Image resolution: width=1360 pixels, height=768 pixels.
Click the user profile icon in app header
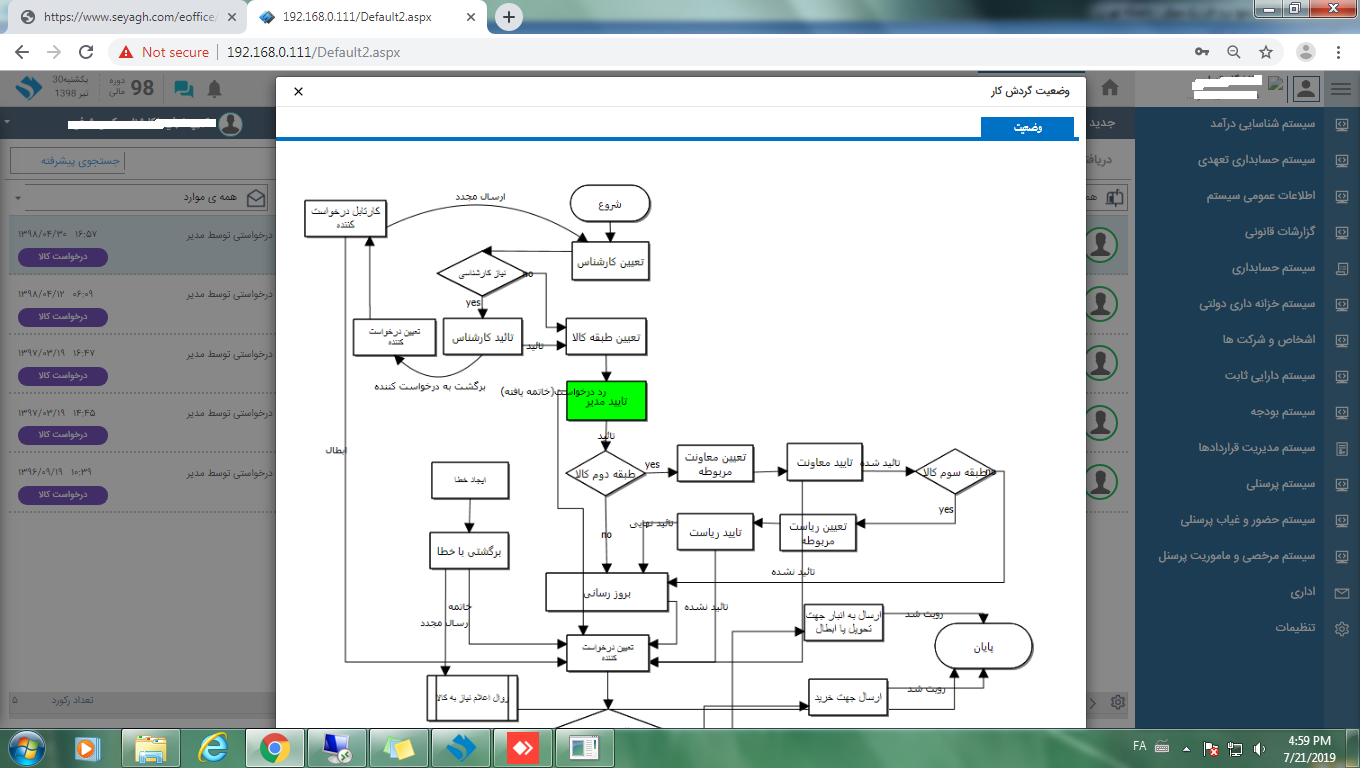click(1306, 89)
